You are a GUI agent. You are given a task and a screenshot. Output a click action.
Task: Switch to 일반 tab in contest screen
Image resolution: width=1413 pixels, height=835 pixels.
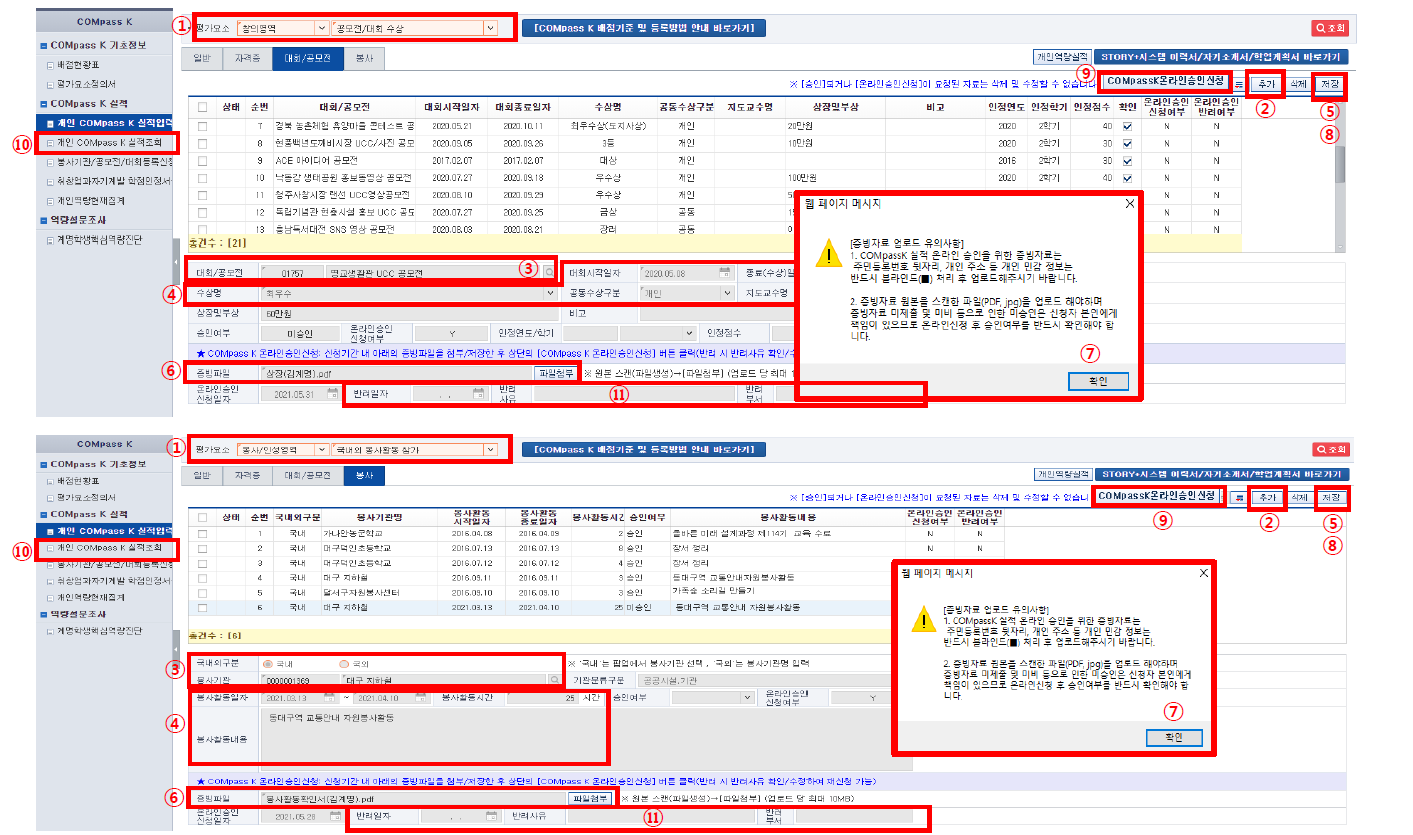click(x=201, y=58)
